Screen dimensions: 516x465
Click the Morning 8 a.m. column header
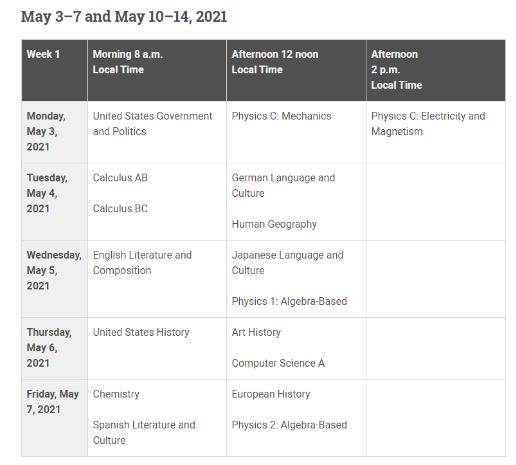157,70
